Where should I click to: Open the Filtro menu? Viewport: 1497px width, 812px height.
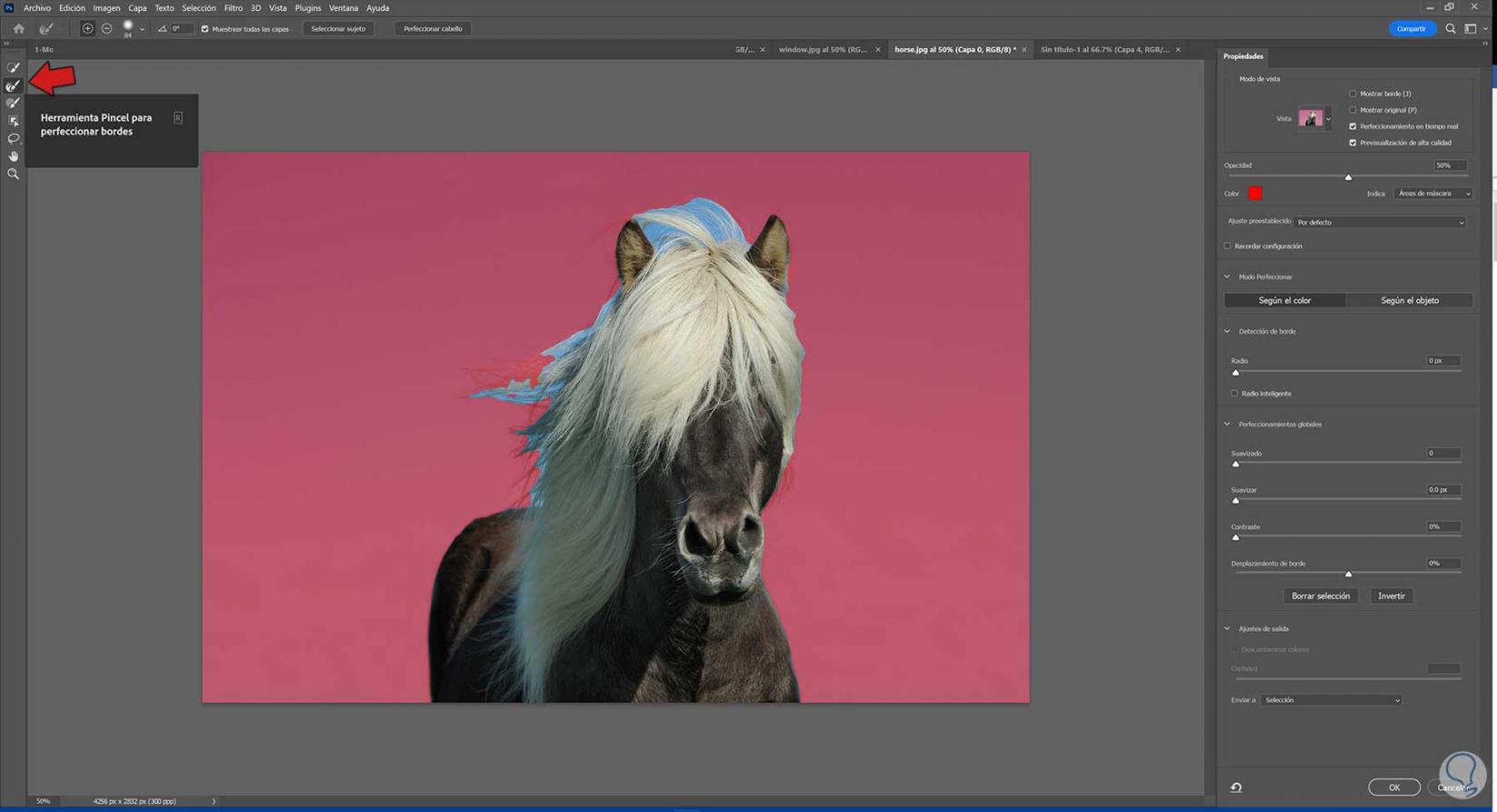pyautogui.click(x=233, y=8)
